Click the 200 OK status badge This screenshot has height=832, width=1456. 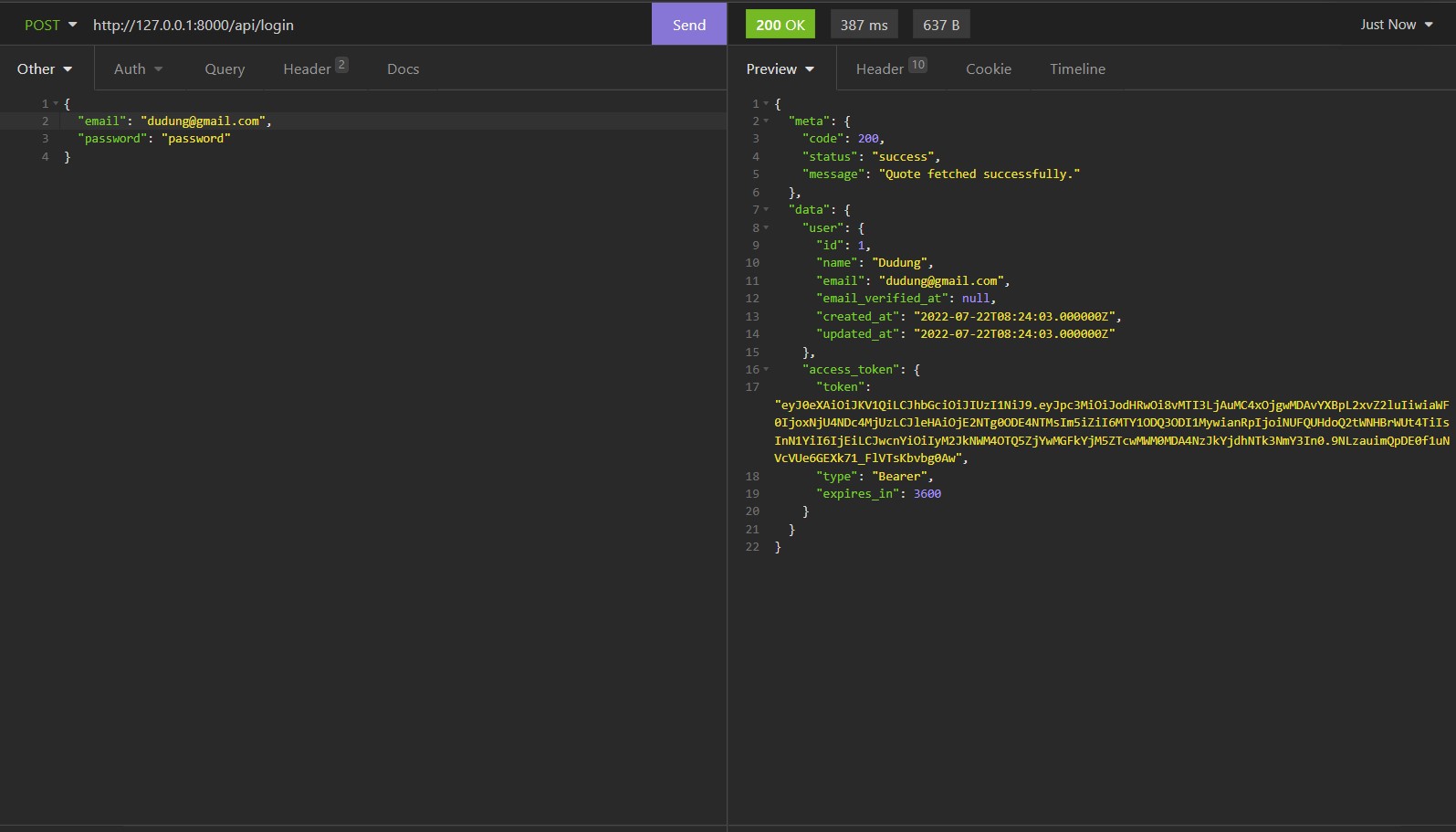780,25
